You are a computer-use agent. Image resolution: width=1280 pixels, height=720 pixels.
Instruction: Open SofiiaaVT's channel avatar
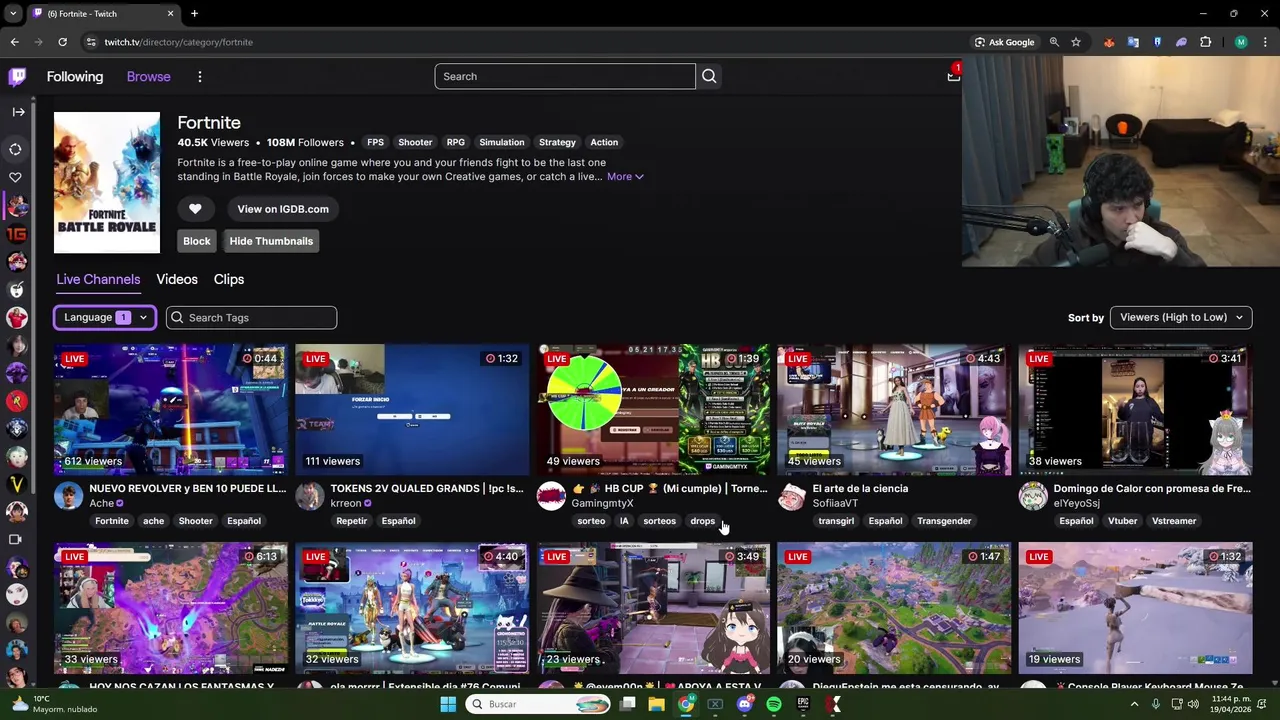(x=792, y=496)
